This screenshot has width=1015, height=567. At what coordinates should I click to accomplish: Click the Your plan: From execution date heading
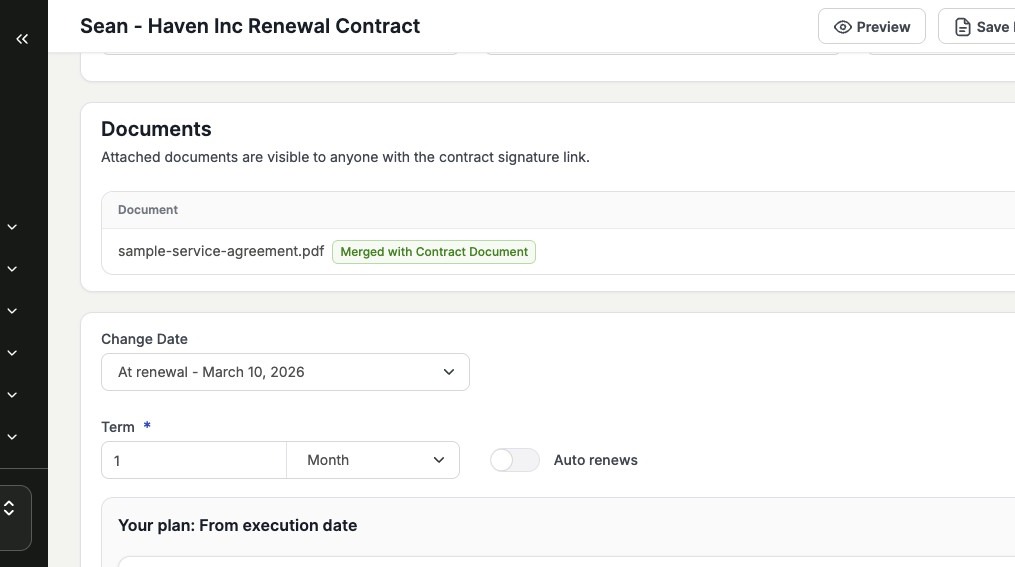[237, 525]
